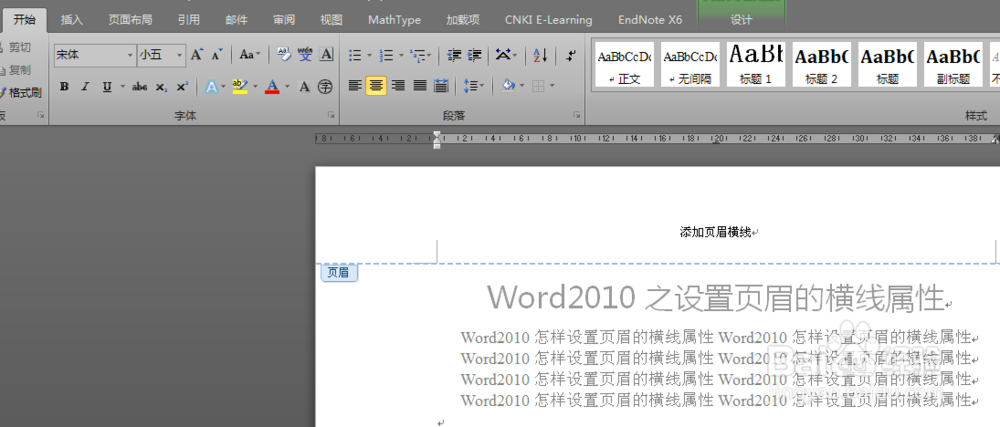
Task: Apply the red font color
Action: [x=272, y=87]
